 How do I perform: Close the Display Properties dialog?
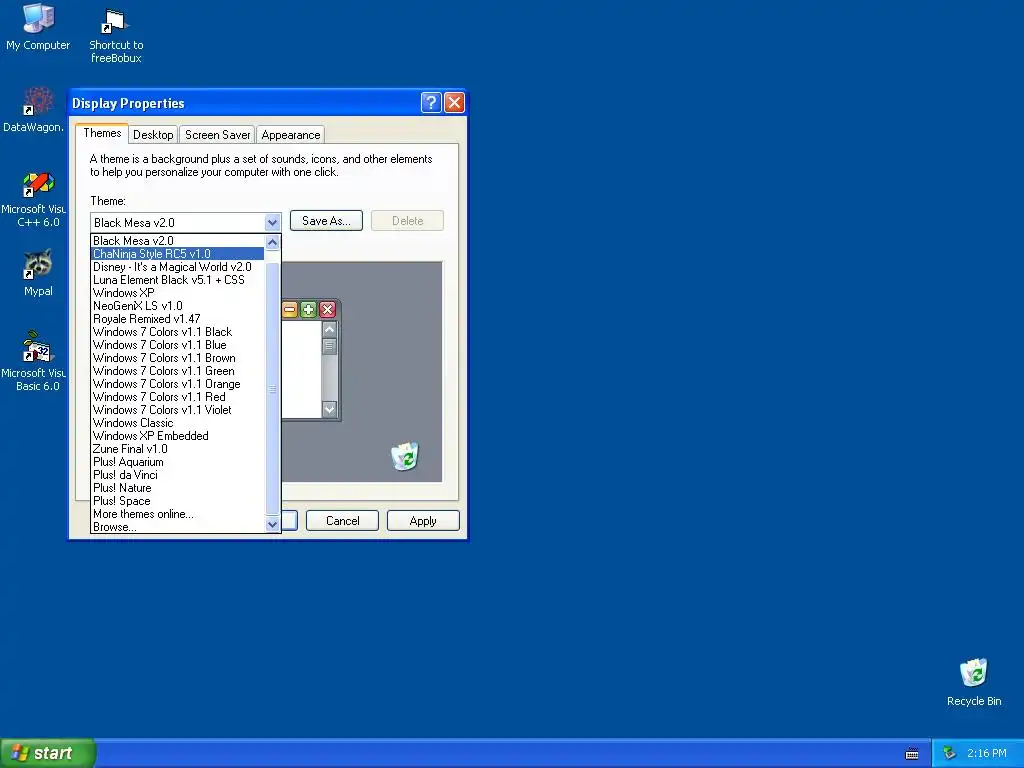pyautogui.click(x=455, y=103)
